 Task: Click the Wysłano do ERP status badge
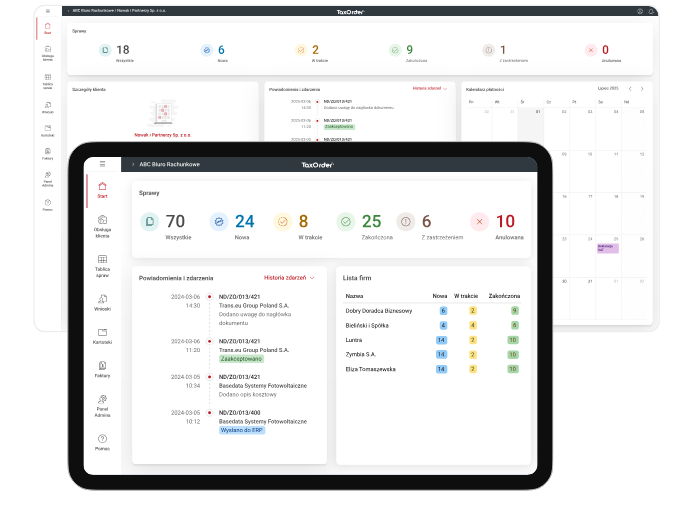242,429
